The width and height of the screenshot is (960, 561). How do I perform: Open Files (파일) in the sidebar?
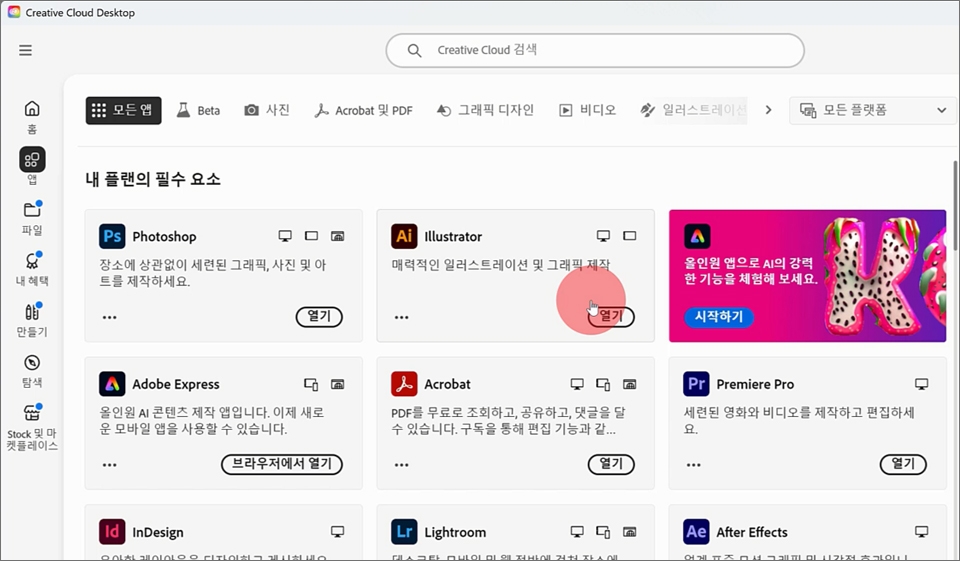coord(32,217)
